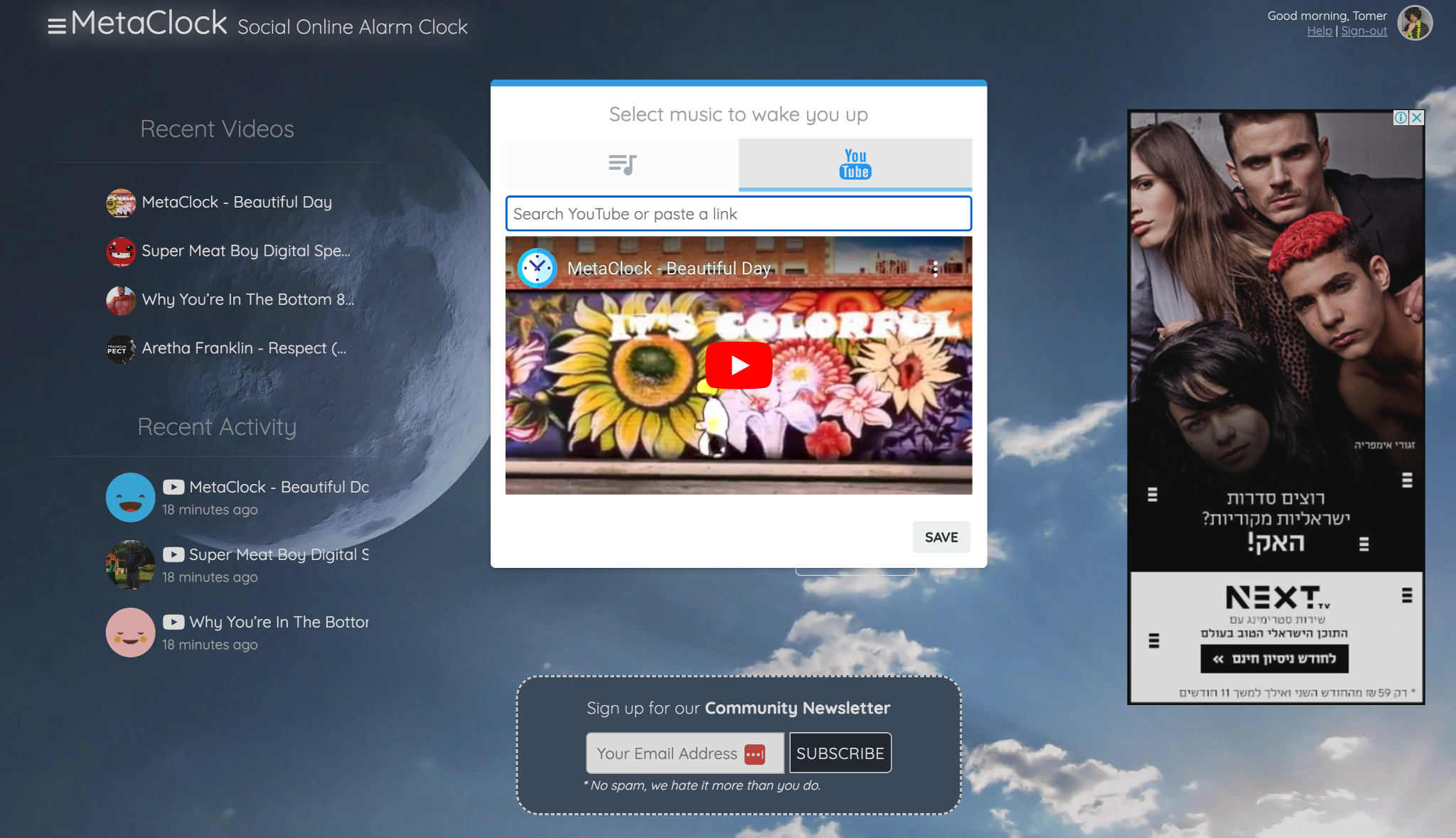Switch to the YouTube tab

coord(855,164)
